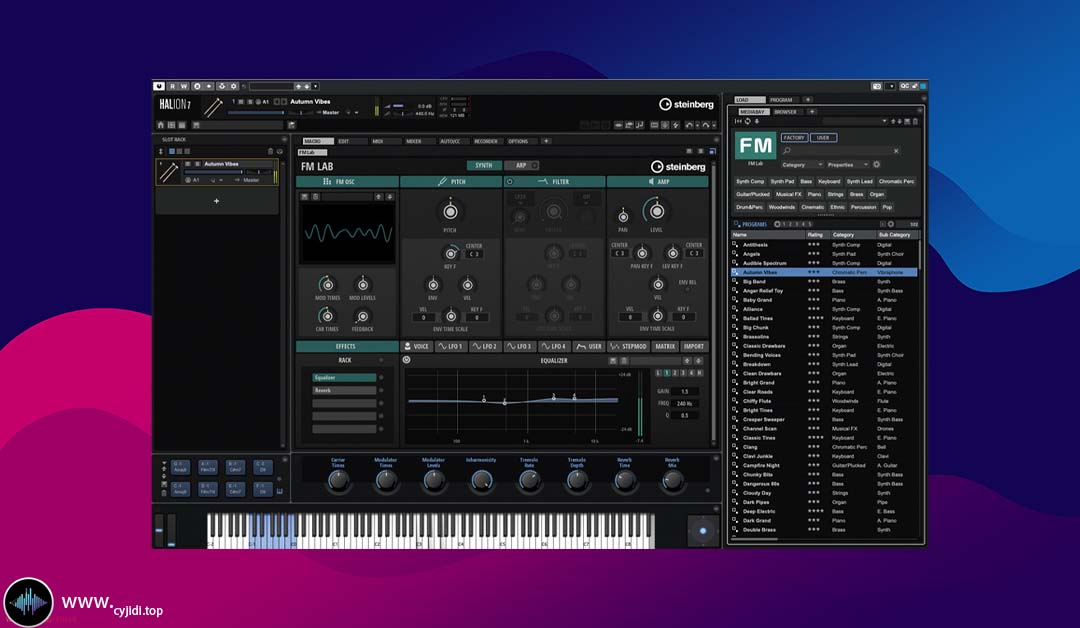Viewport: 1080px width, 628px height.
Task: Toggle the Equalizer bypass dot in rack
Action: [381, 377]
